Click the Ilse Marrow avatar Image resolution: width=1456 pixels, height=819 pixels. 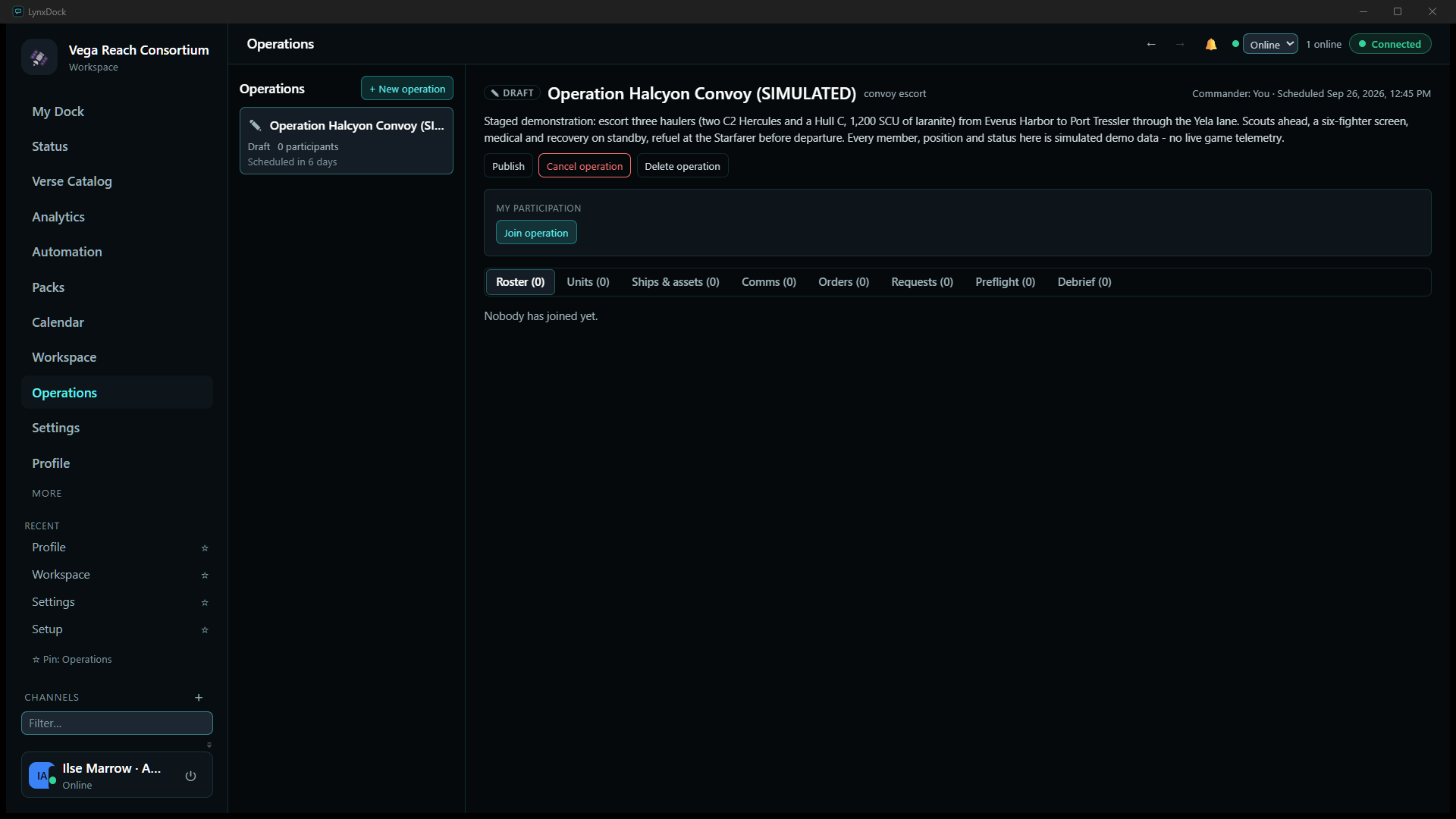(42, 776)
